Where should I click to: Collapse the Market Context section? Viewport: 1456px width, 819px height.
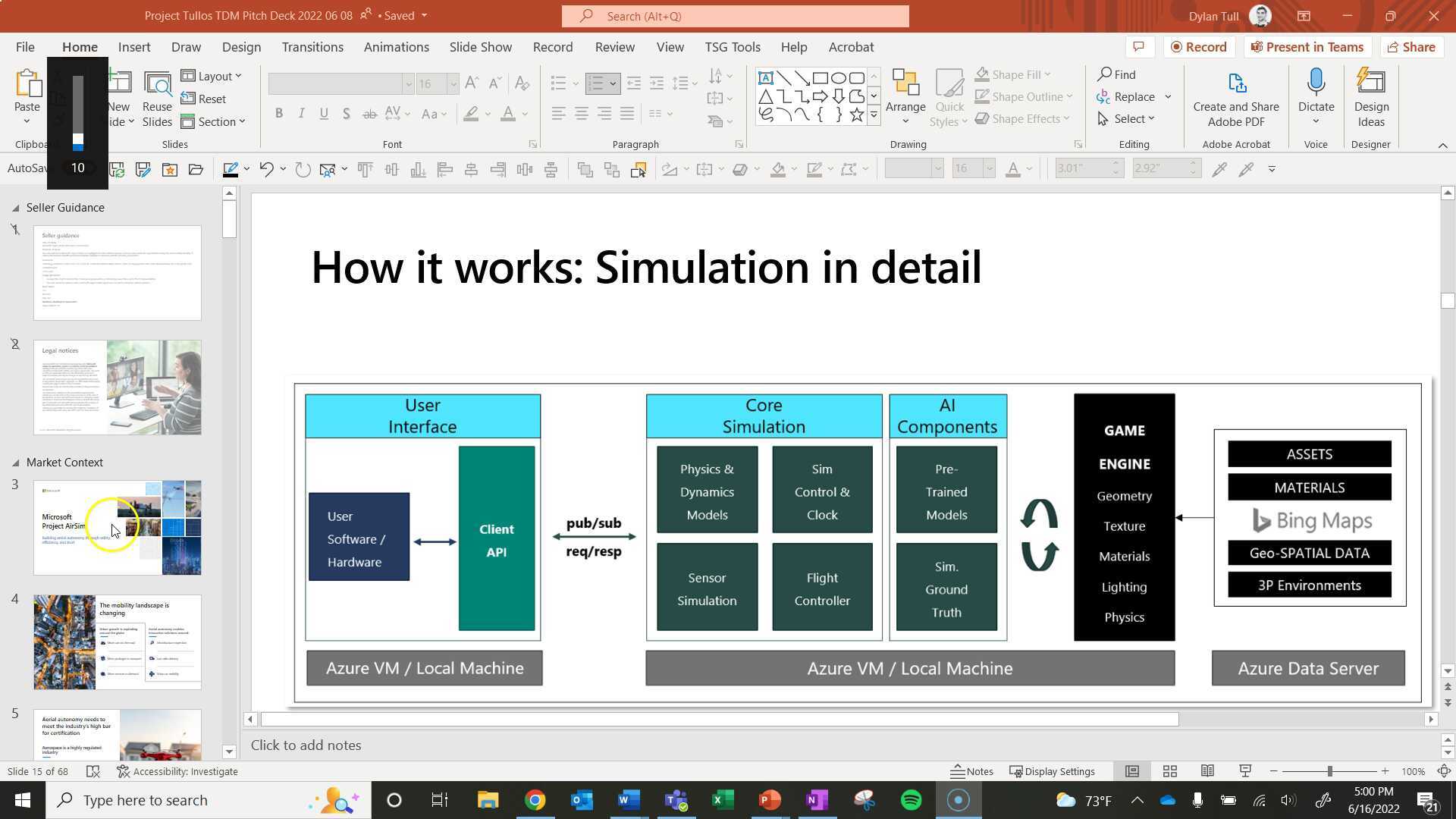pos(15,463)
